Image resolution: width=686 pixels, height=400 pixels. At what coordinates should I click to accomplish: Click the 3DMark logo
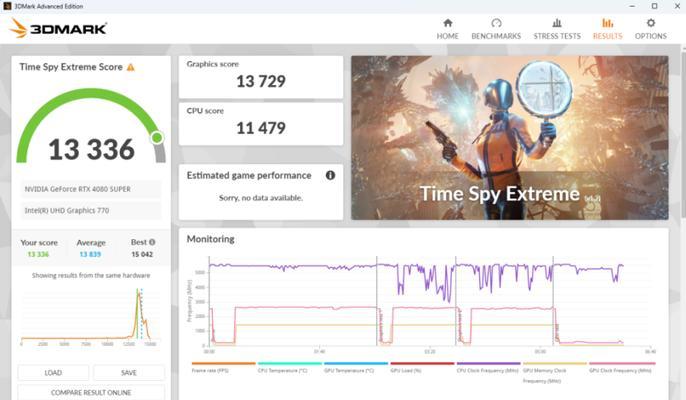point(58,28)
